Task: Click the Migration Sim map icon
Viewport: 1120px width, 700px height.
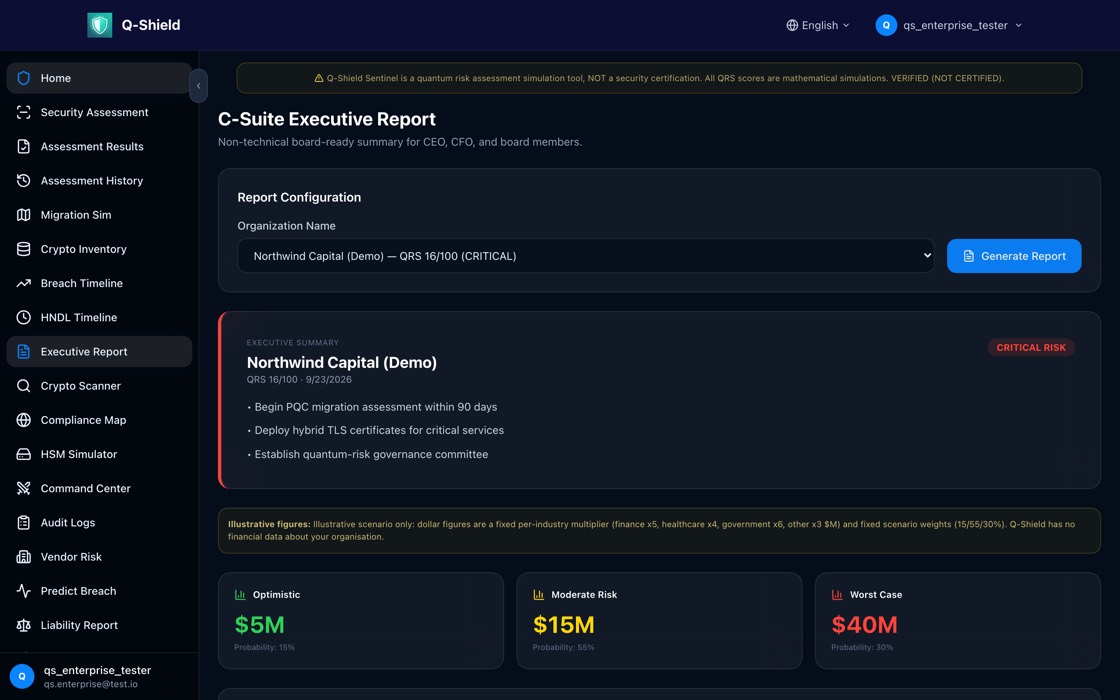Action: pos(24,215)
